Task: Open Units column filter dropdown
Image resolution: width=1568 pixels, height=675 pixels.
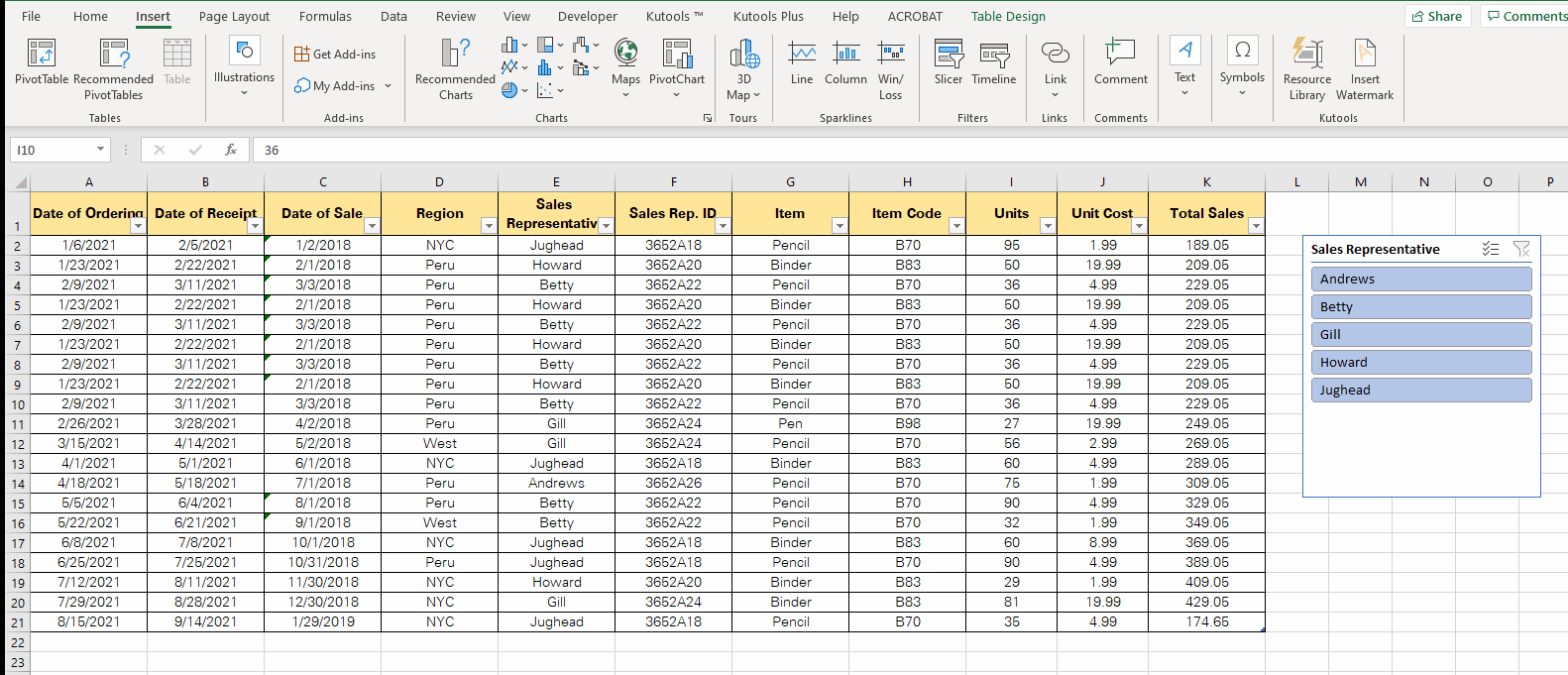Action: tap(1048, 226)
